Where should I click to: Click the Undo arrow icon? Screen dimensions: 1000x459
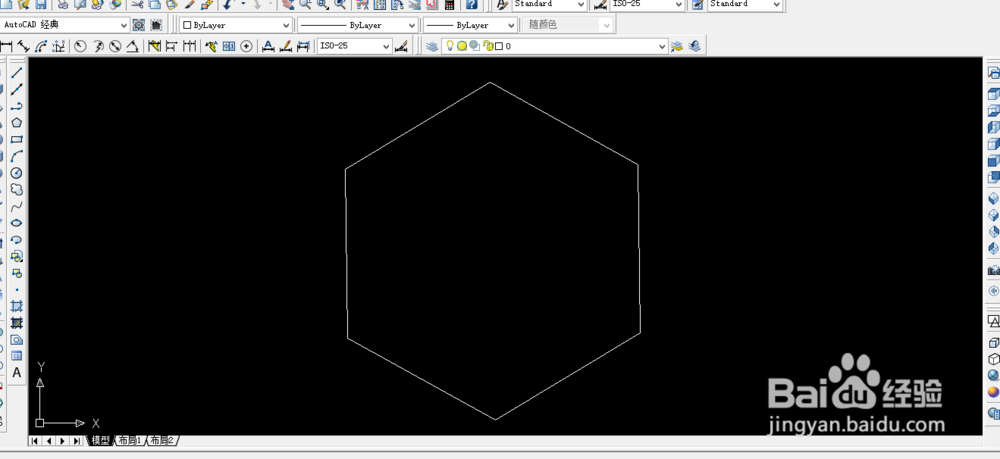click(x=229, y=4)
